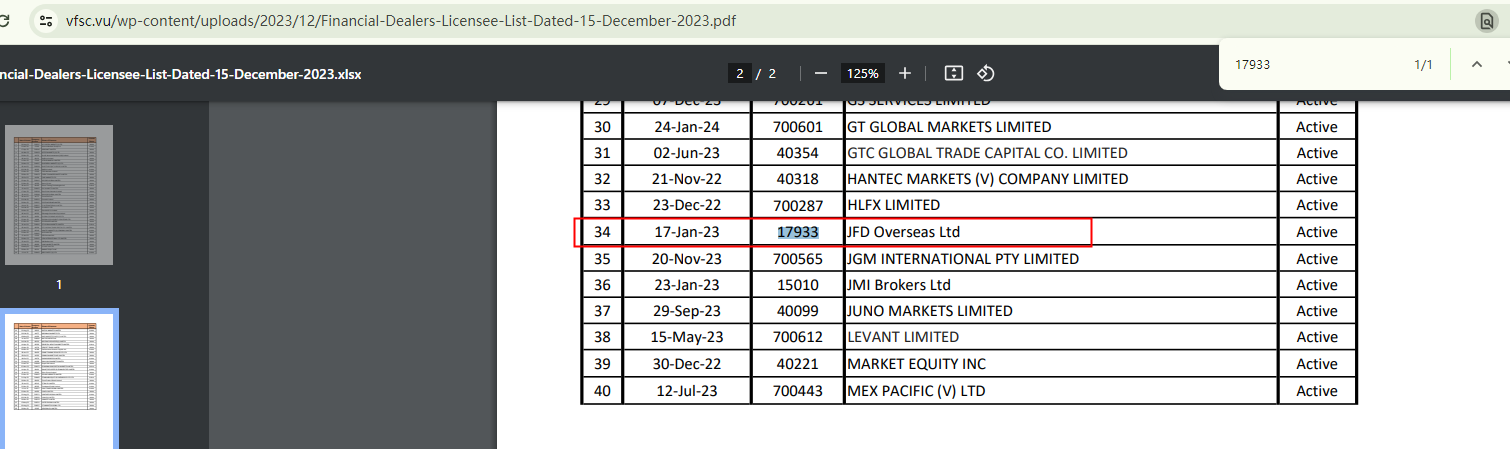Open site information icon beside the URL
This screenshot has width=1510, height=449.
coord(46,20)
